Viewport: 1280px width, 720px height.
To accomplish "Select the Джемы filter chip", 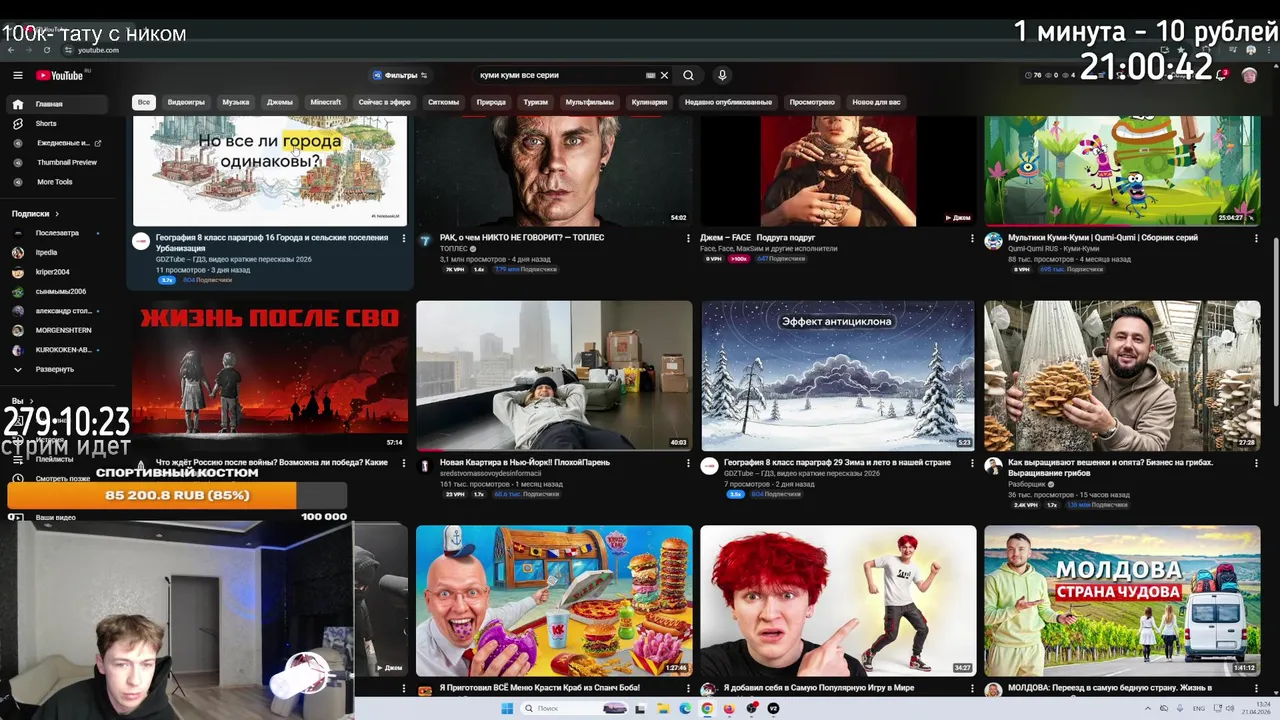I will pyautogui.click(x=280, y=102).
